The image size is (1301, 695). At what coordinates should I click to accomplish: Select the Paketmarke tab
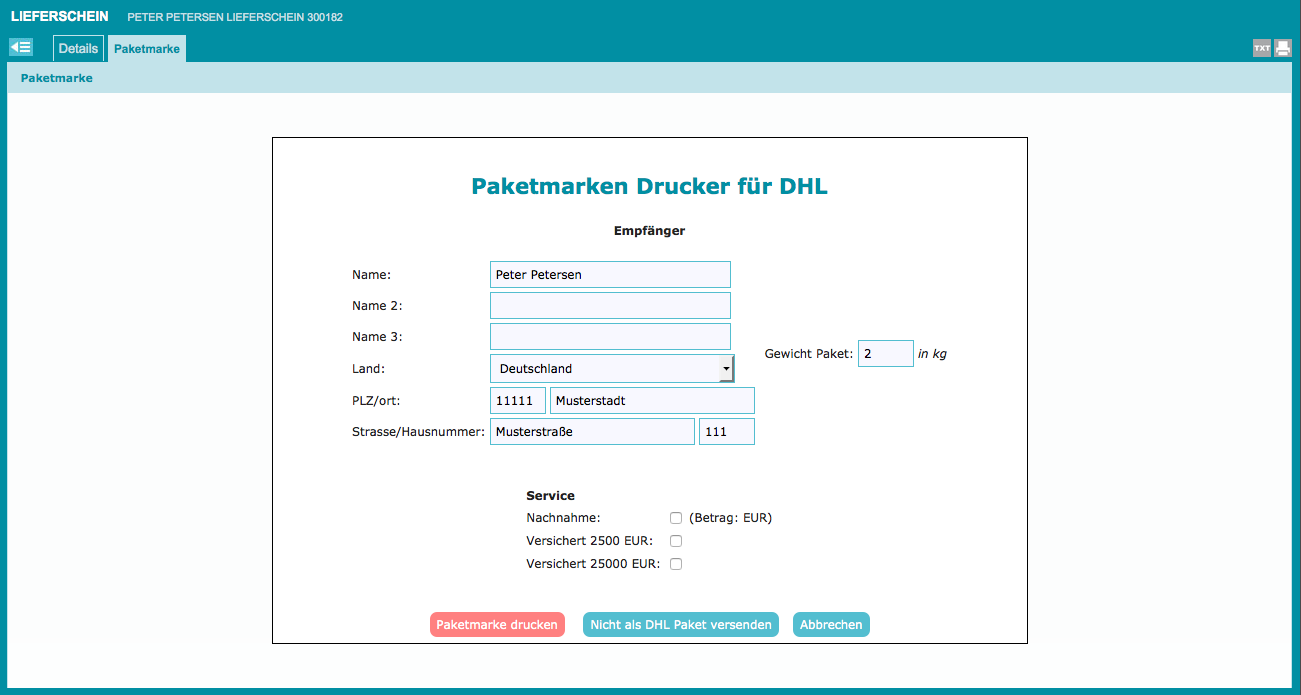147,48
